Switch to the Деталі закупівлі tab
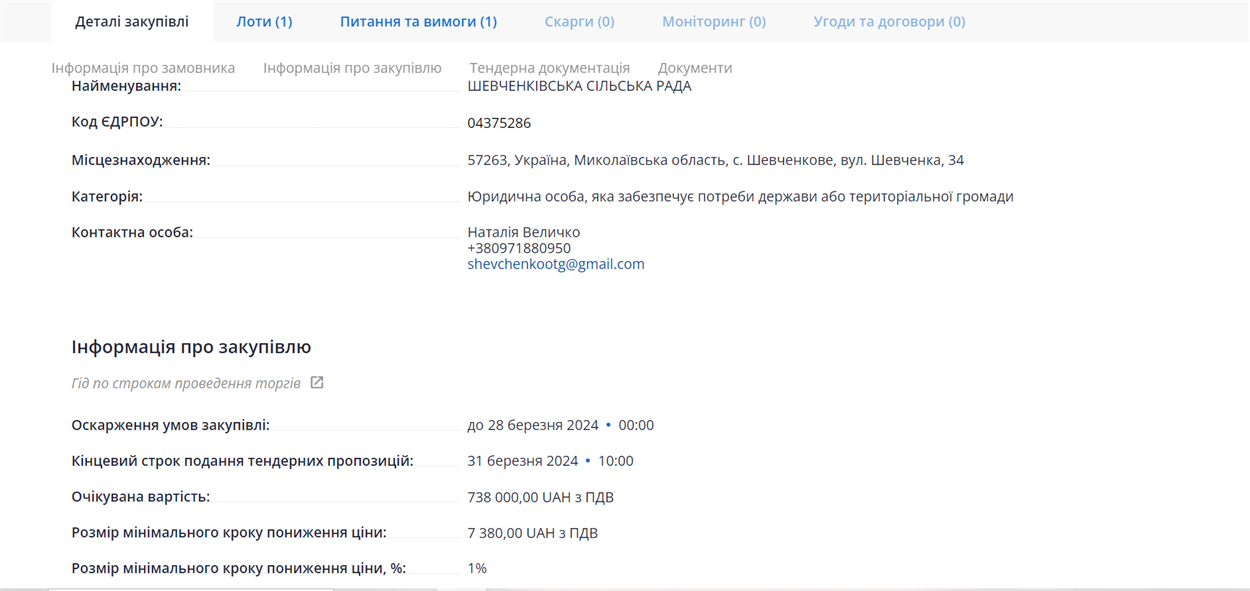 [x=131, y=21]
